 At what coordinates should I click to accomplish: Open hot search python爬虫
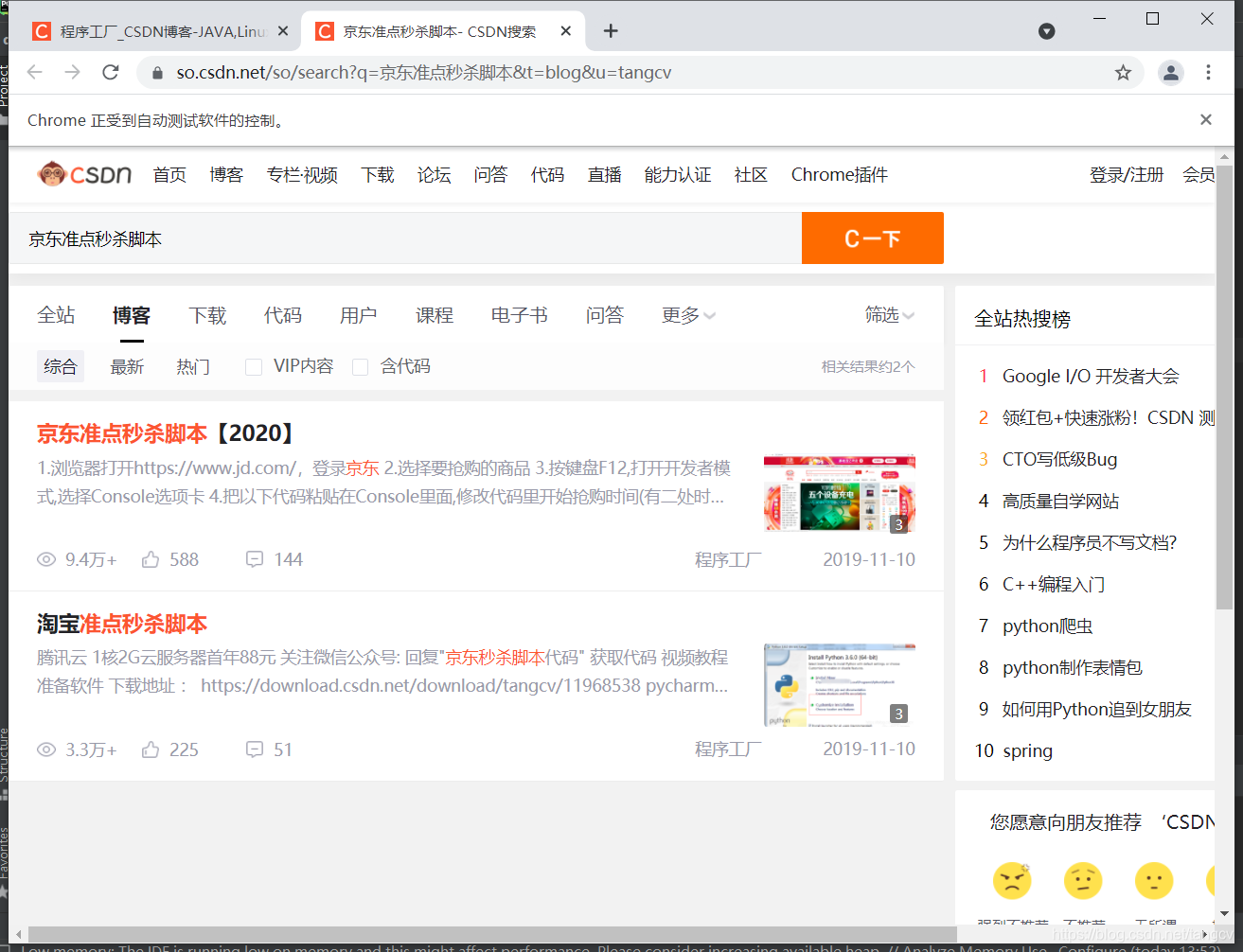click(x=1048, y=626)
